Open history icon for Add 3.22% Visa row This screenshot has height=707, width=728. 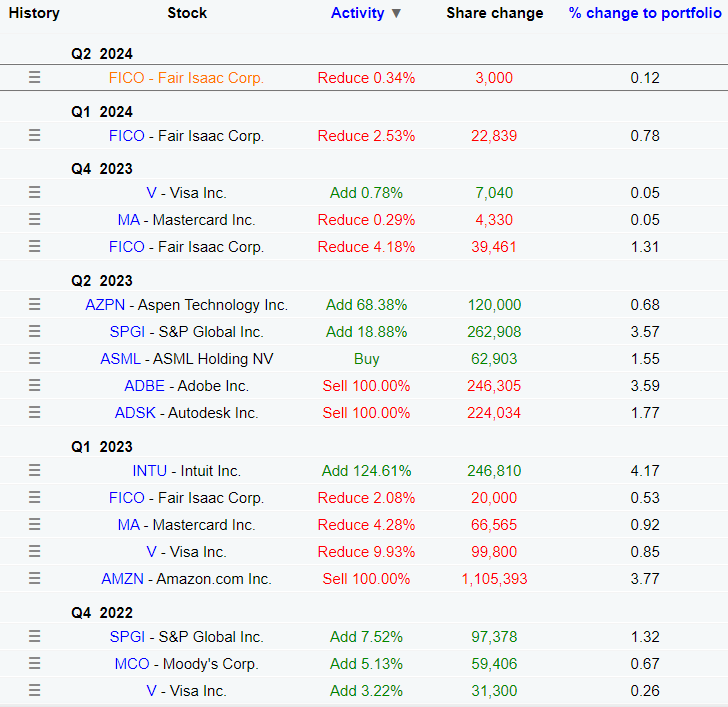(34, 690)
